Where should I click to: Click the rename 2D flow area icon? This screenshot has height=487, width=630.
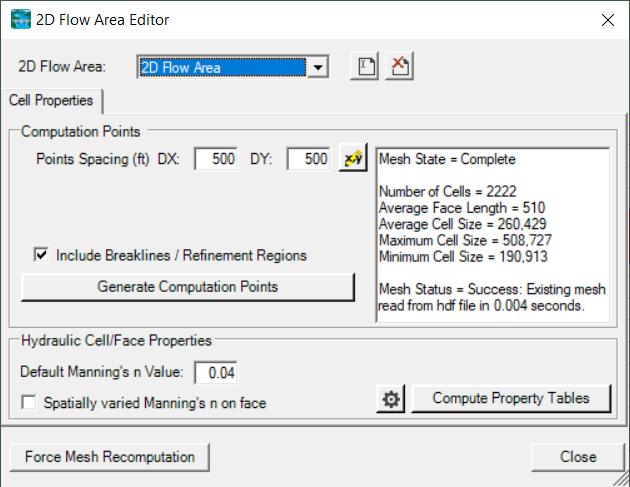pos(364,66)
